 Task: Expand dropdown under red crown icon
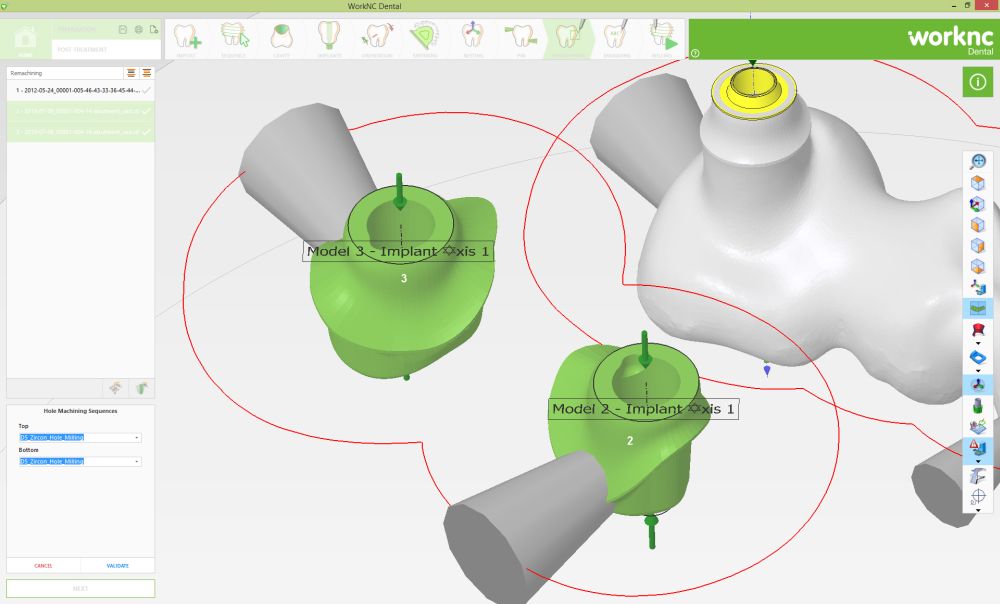(x=978, y=343)
